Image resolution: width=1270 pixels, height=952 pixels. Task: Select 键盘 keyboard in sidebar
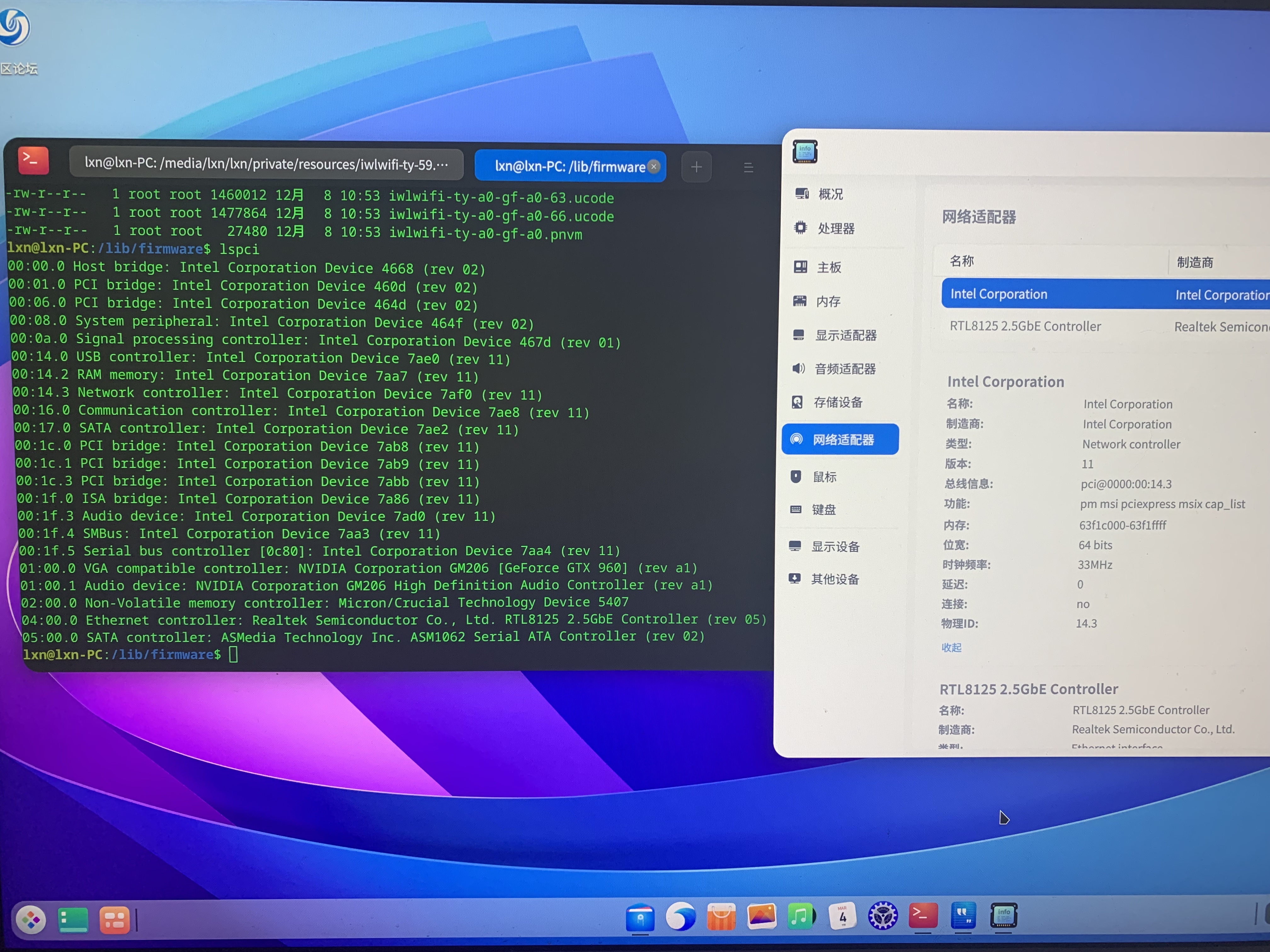point(823,510)
